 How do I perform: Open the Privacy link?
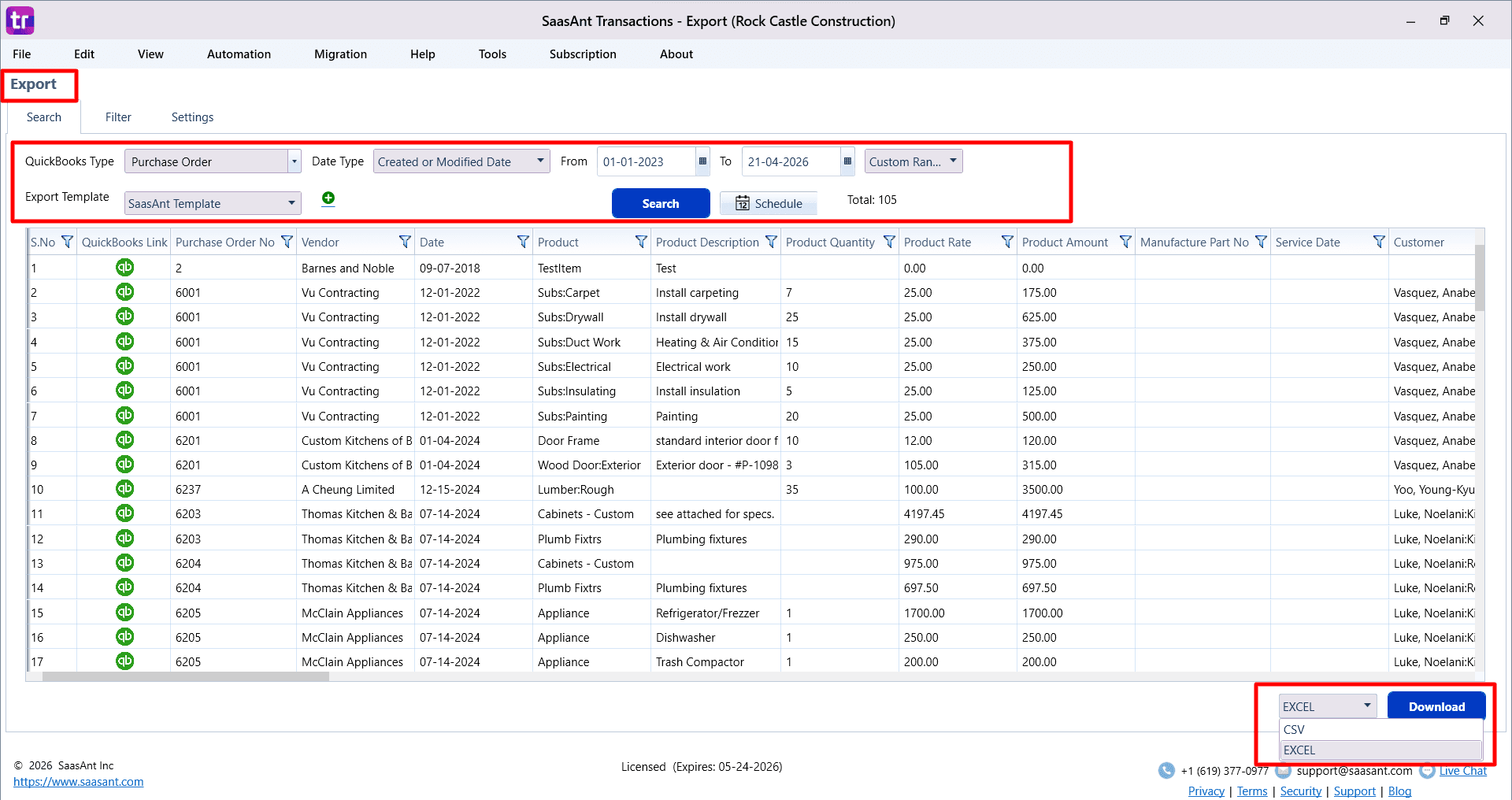coord(1206,791)
